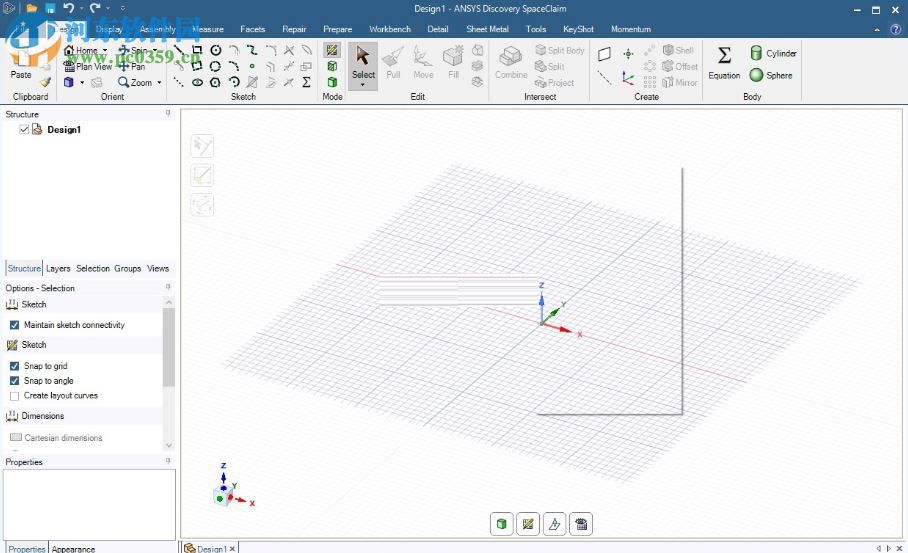
Task: Select the Point sketch tool
Action: click(x=252, y=66)
